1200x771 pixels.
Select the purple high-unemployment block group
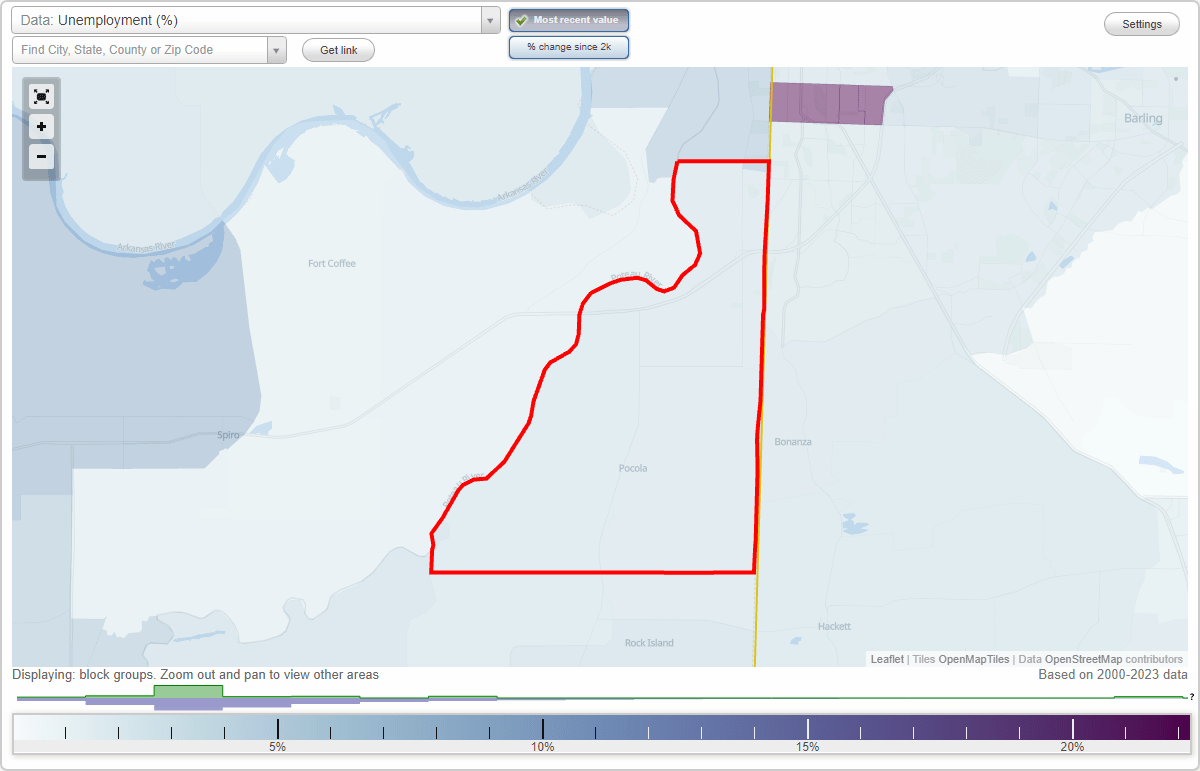point(829,104)
